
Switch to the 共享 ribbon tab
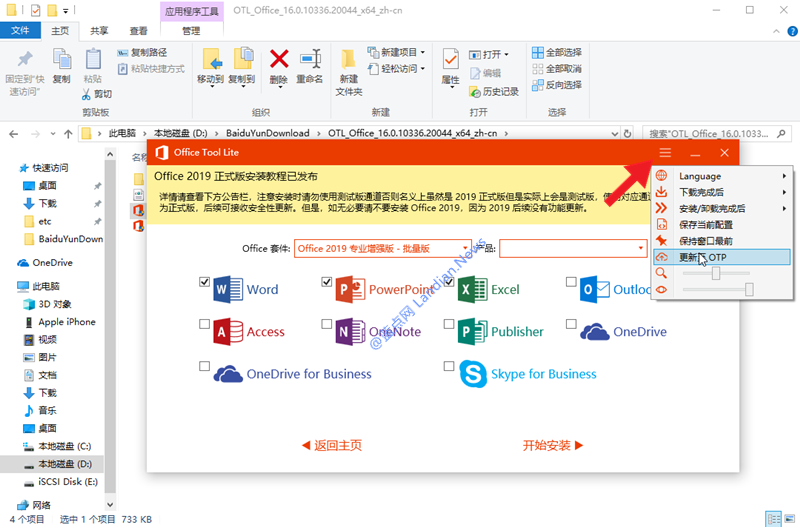pos(99,31)
